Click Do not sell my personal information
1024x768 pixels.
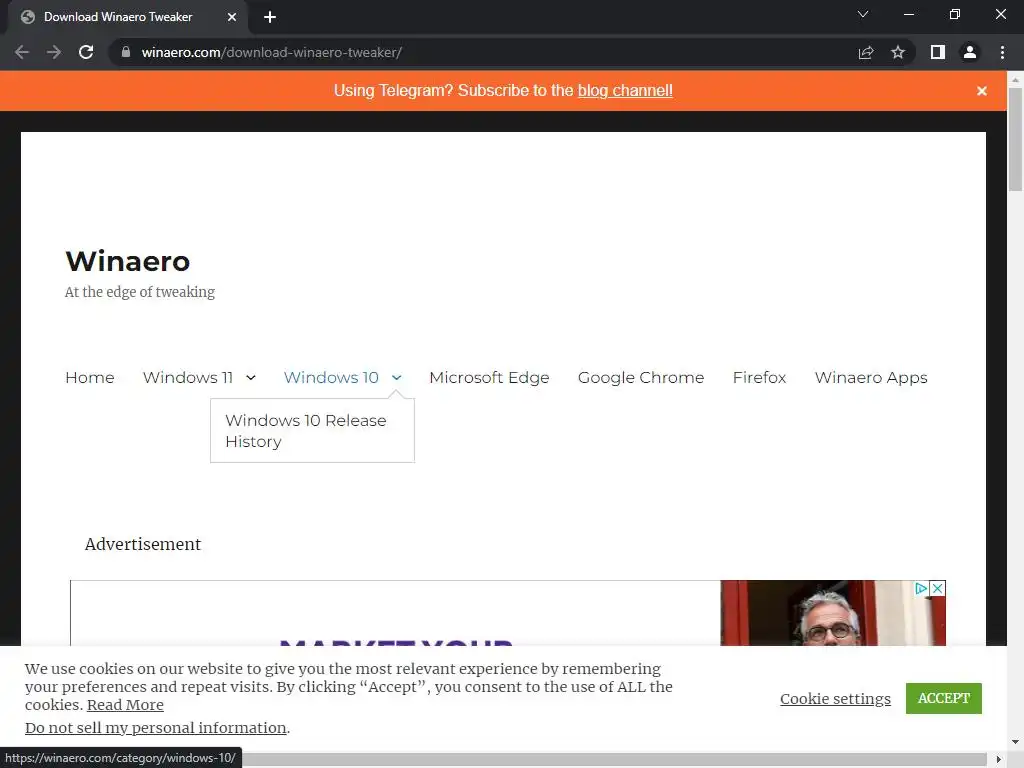pos(155,728)
